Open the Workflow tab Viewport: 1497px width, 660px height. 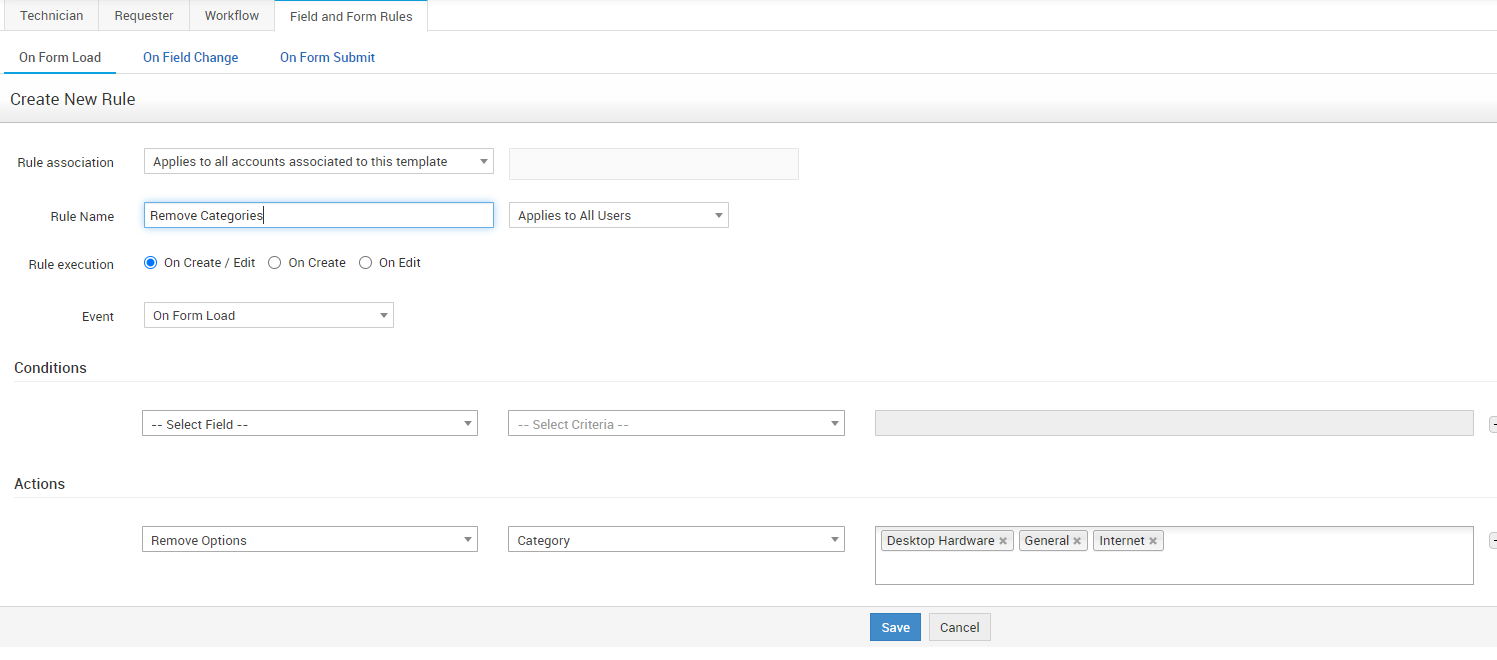(231, 16)
